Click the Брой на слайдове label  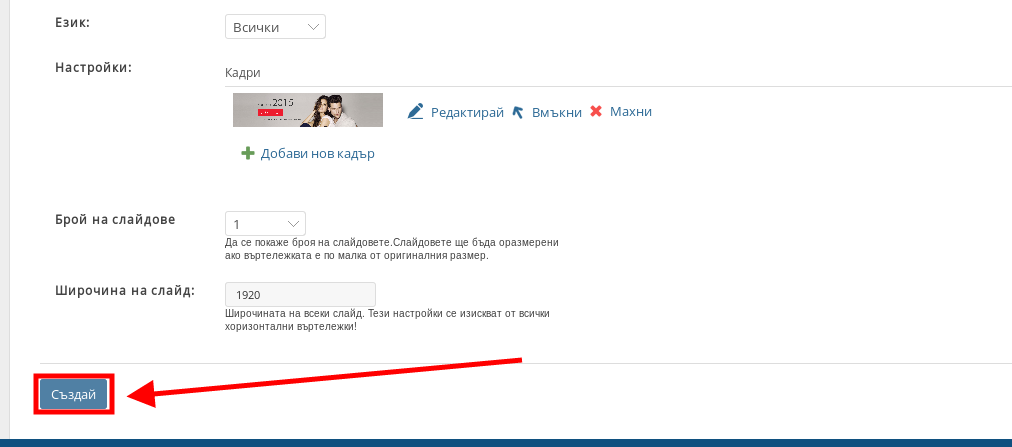point(115,219)
